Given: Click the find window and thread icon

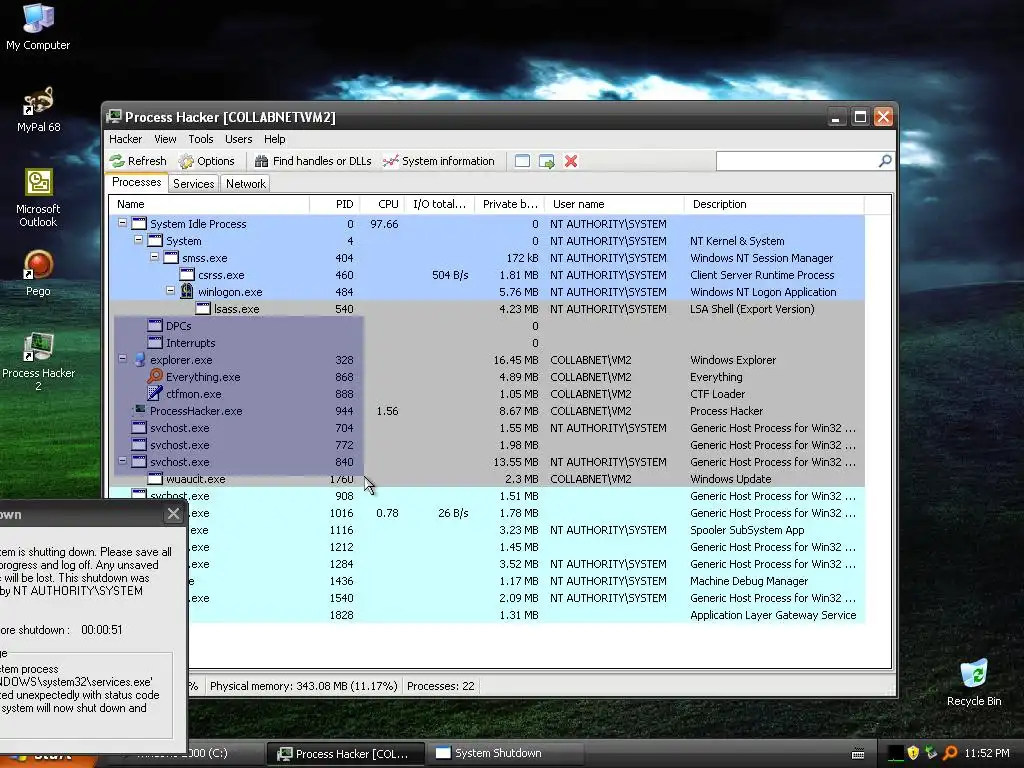Looking at the screenshot, I should [547, 161].
